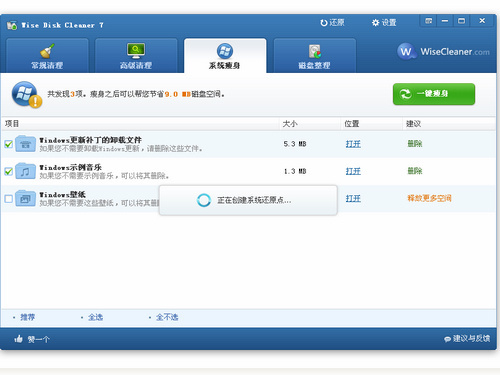Click the 还原 restore button
The width and height of the screenshot is (500, 375).
click(332, 23)
